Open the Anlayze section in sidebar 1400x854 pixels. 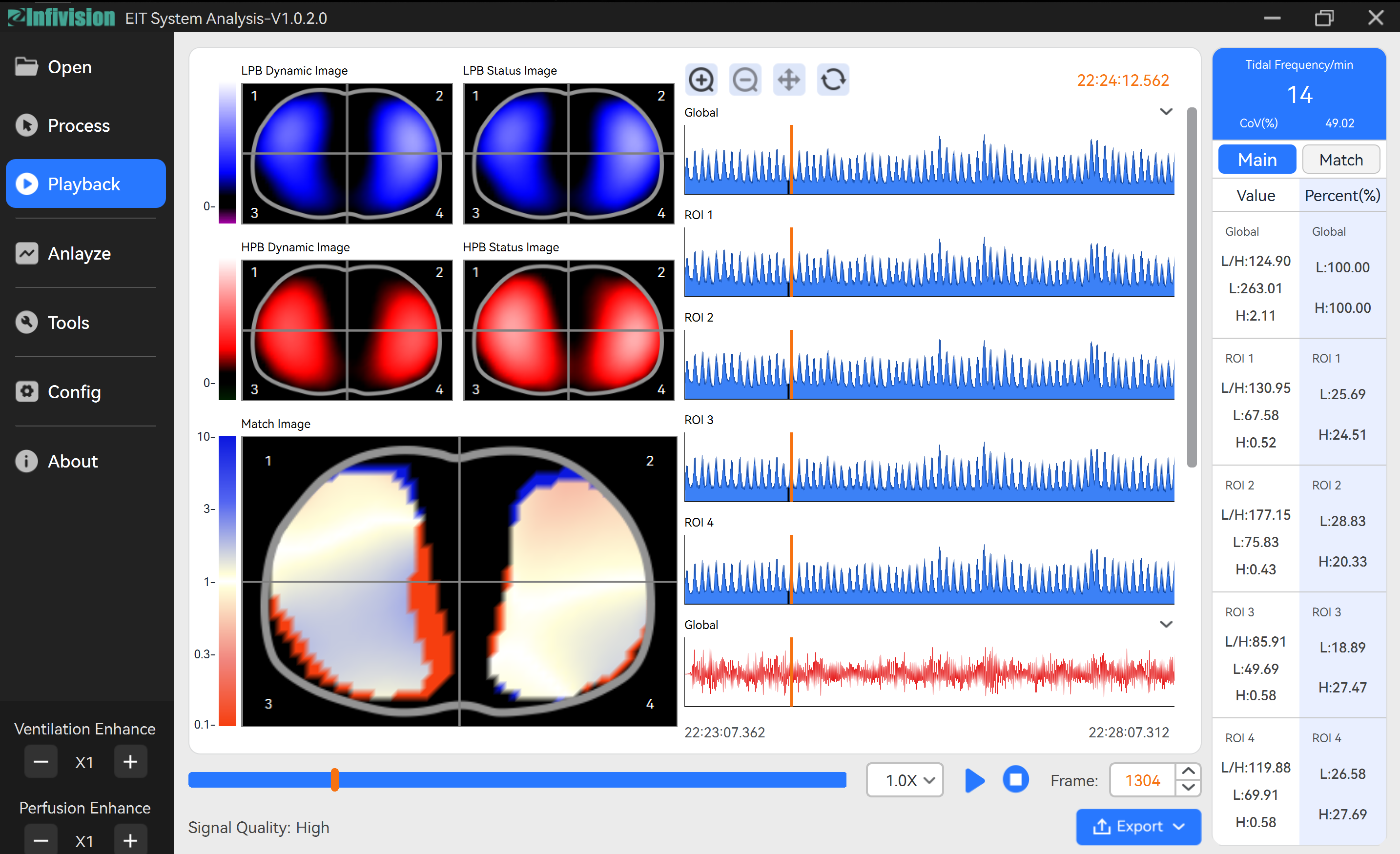(80, 253)
